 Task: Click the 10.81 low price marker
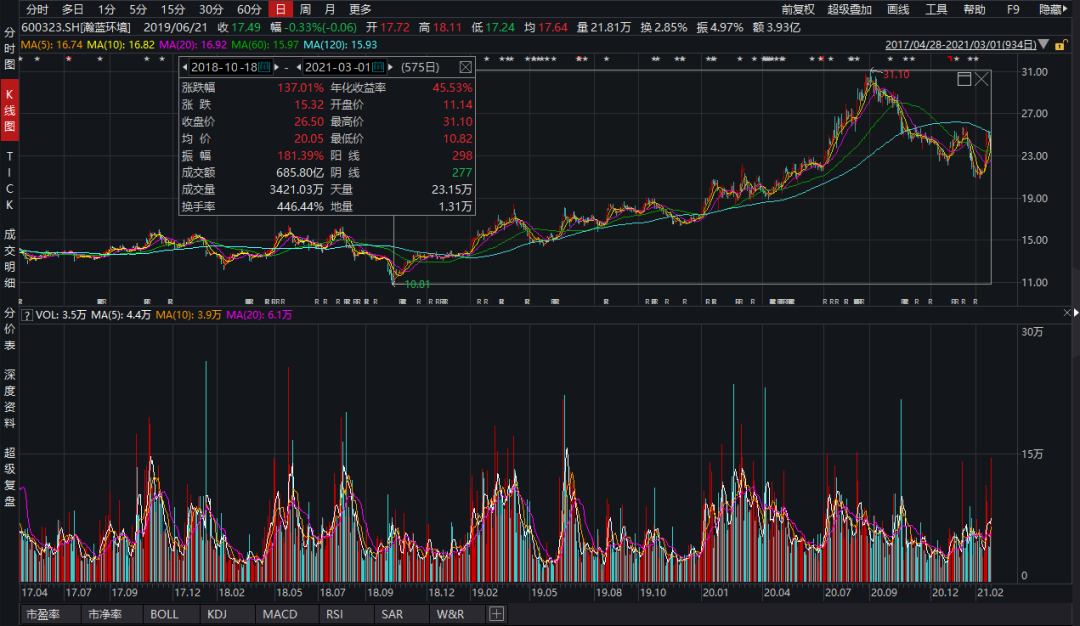pos(417,284)
